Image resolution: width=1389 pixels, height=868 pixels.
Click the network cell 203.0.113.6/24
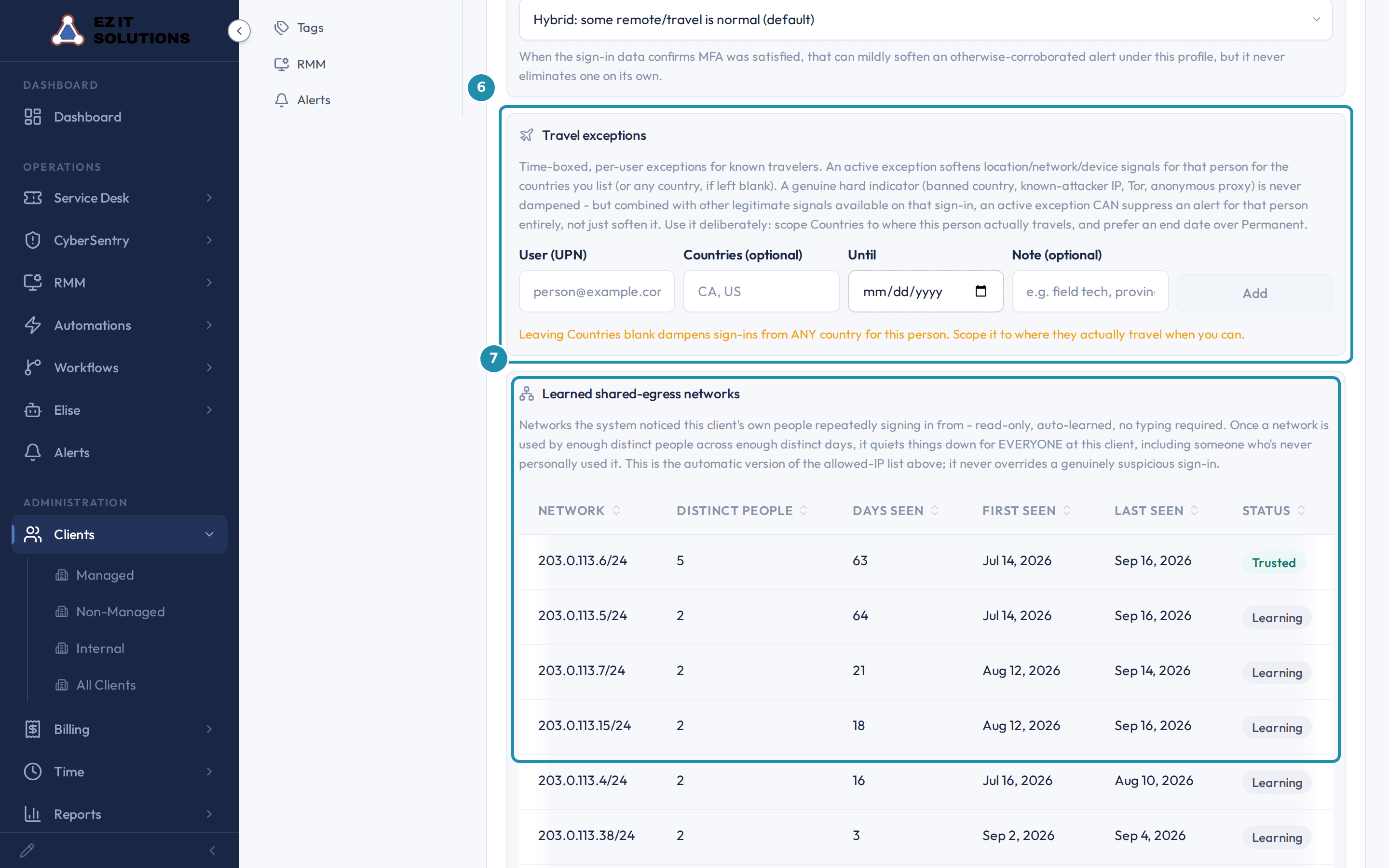(x=582, y=561)
